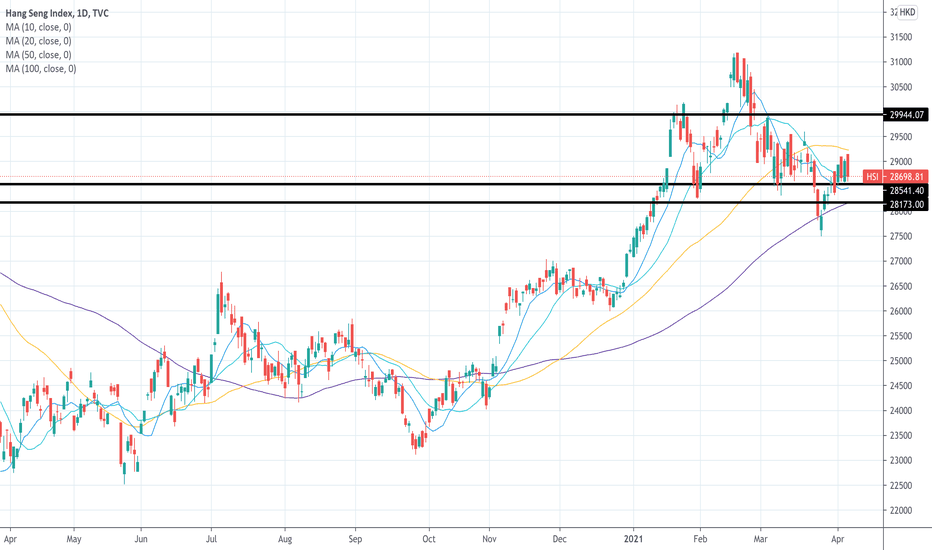Click the Oct label on time axis
Screen dimensions: 932x550
429,539
